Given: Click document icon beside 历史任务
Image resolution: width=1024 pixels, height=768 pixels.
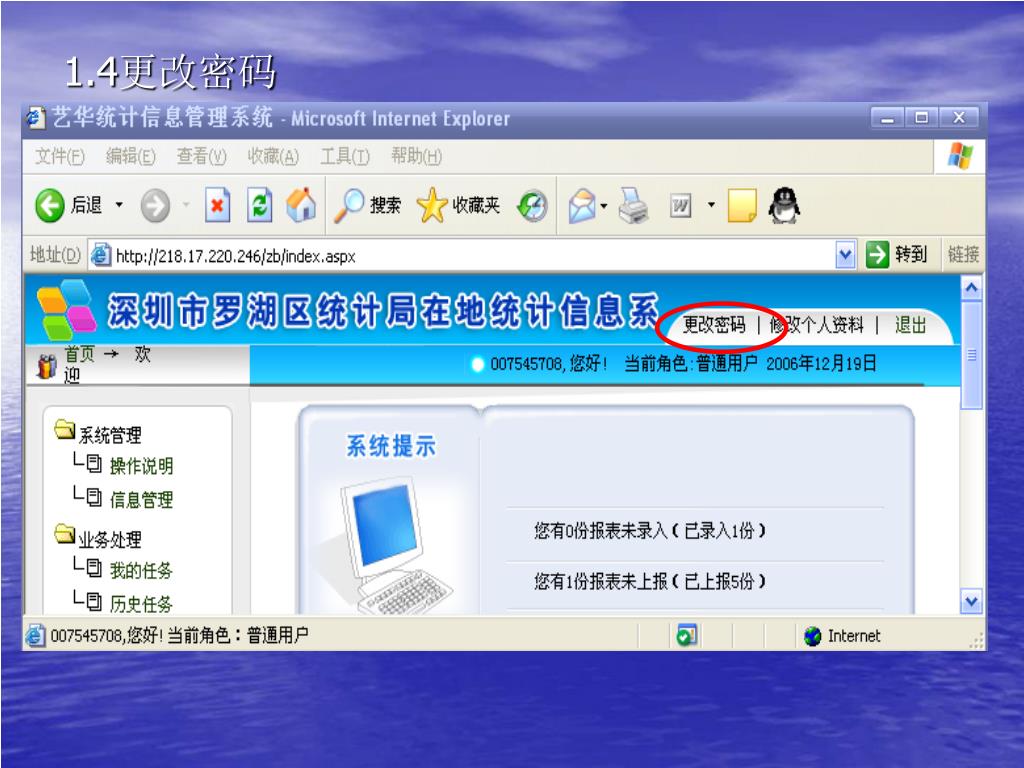Looking at the screenshot, I should 94,601.
